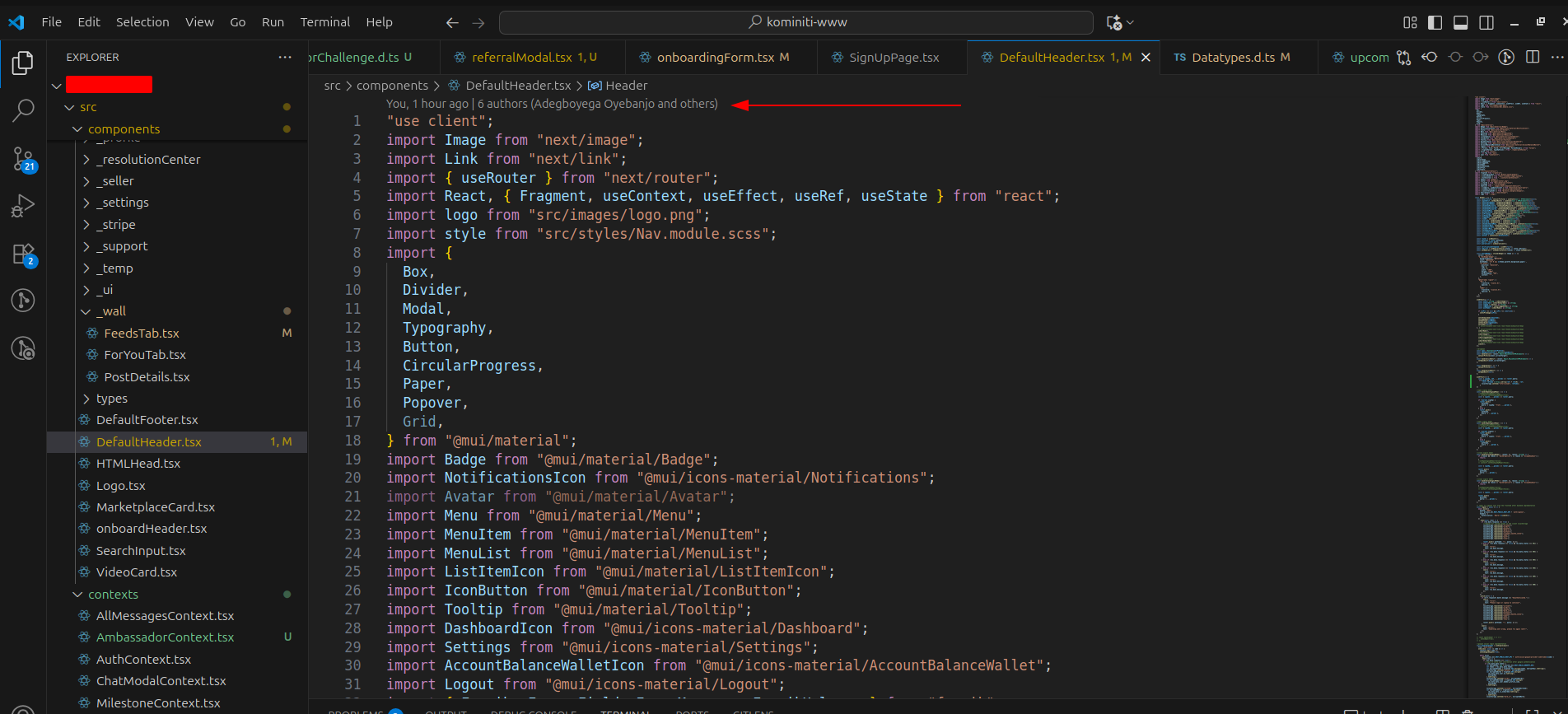Viewport: 1568px width, 714px height.
Task: Toggle the bottom panel visibility
Action: [1460, 22]
